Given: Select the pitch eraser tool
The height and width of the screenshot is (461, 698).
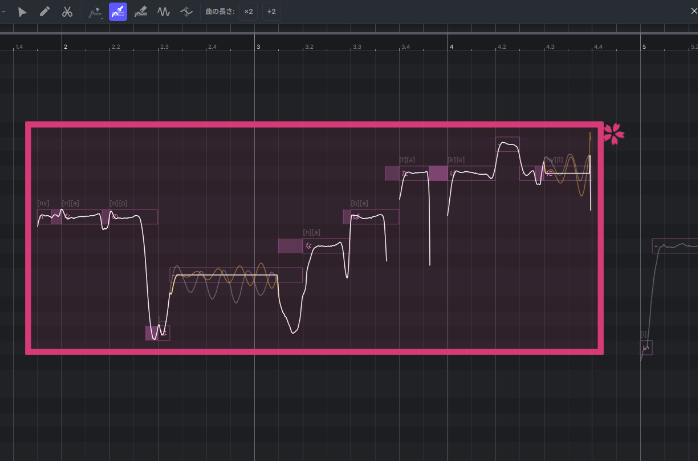Looking at the screenshot, I should 141,12.
